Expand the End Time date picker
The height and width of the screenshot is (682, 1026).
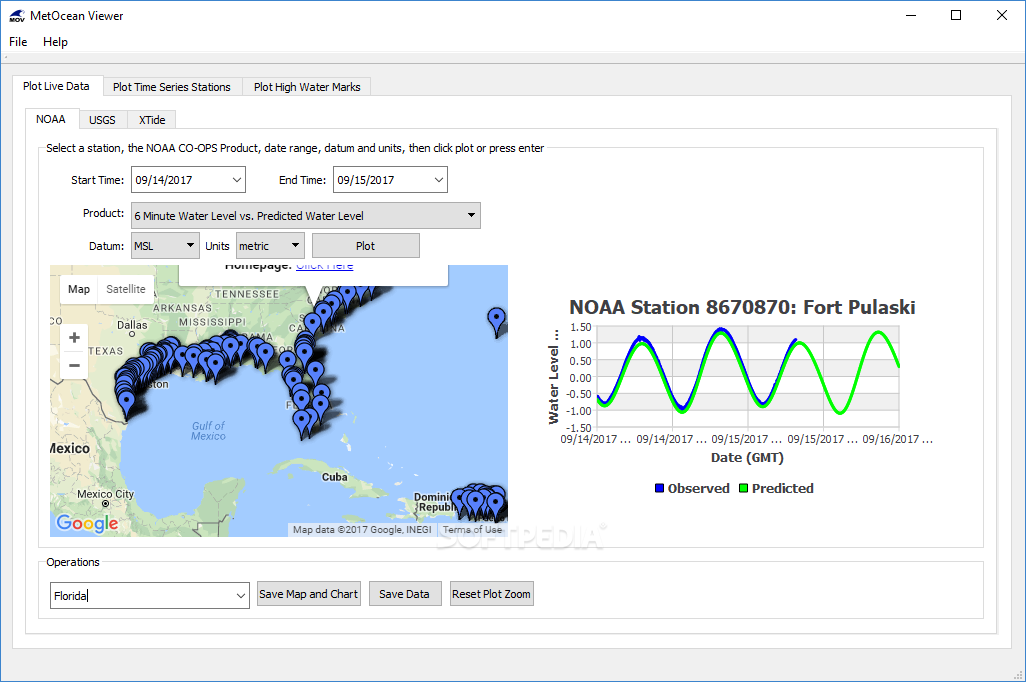[x=438, y=180]
